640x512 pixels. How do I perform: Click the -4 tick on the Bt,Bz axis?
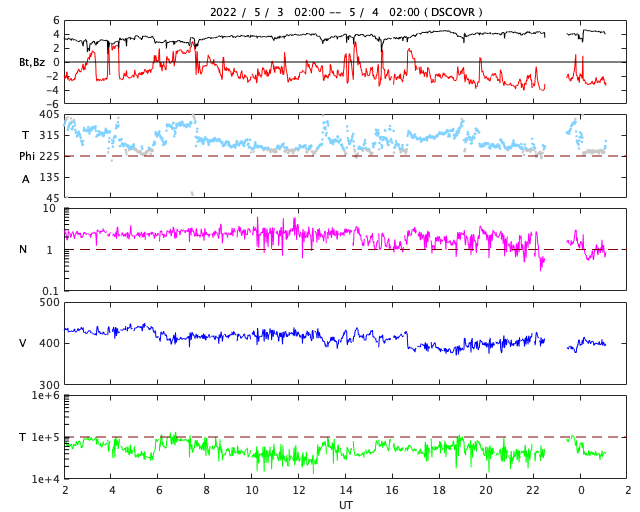tap(52, 90)
